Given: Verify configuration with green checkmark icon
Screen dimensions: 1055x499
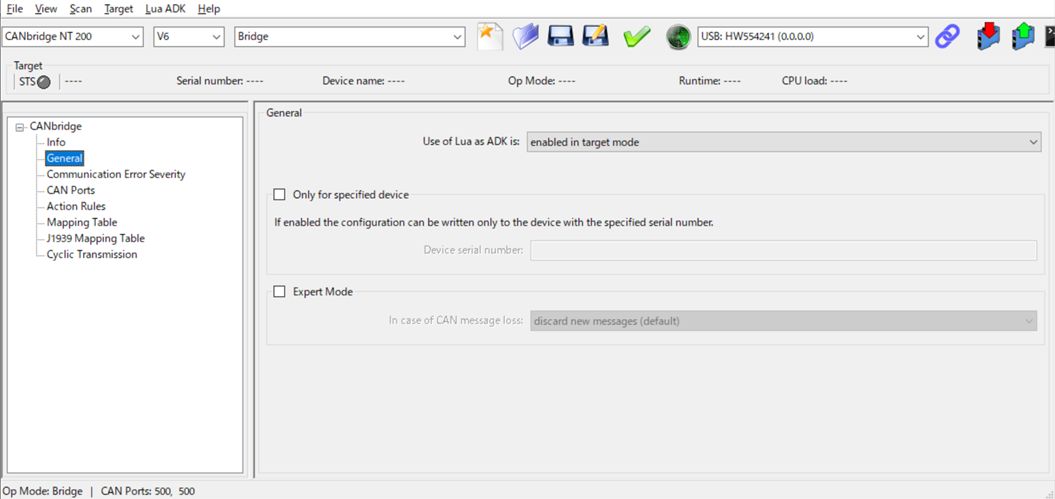Looking at the screenshot, I should (636, 37).
